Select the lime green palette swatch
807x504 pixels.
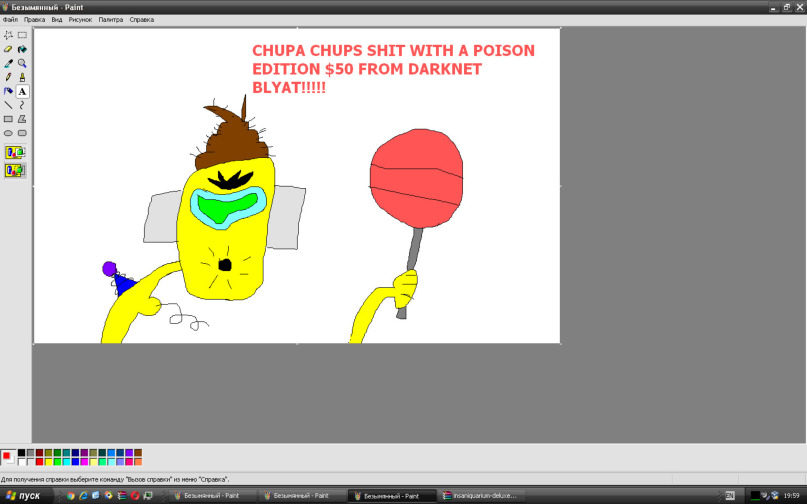58,462
